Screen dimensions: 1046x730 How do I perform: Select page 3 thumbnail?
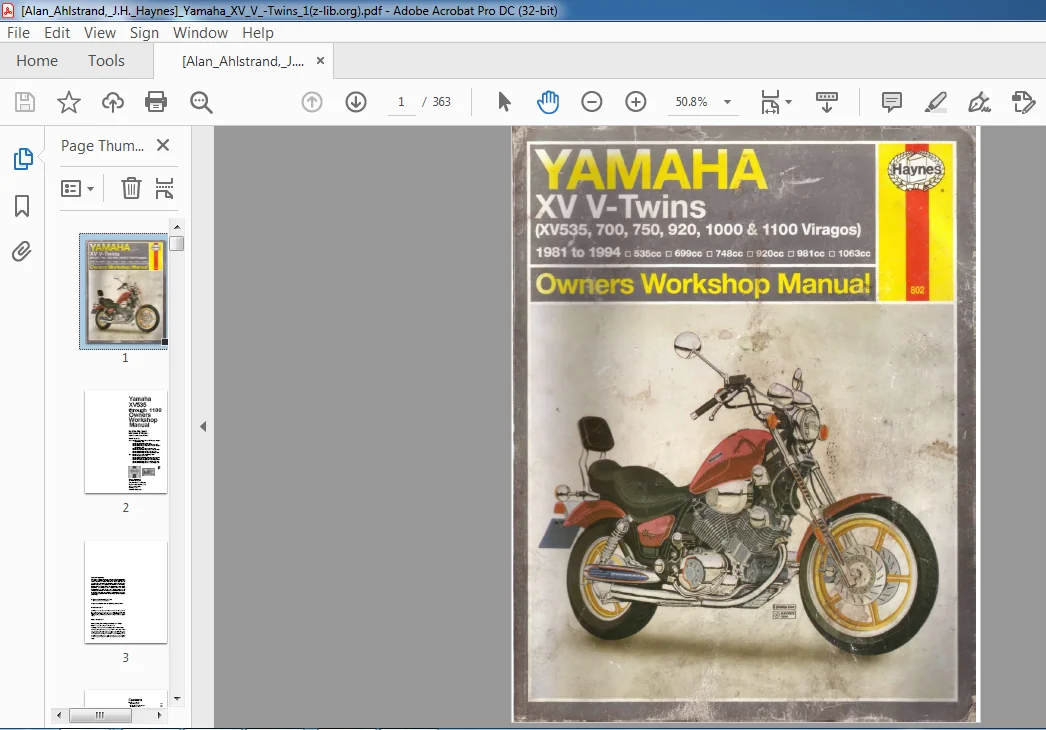[125, 592]
